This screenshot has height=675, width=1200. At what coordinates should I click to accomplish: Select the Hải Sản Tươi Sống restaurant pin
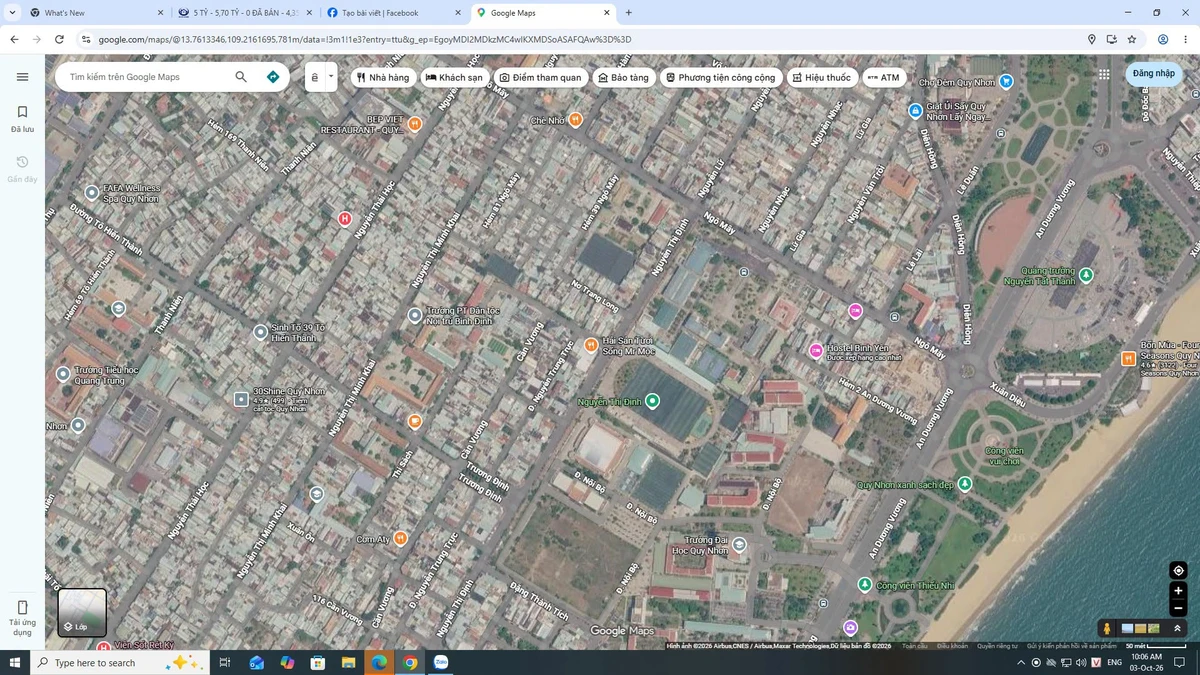pos(591,345)
